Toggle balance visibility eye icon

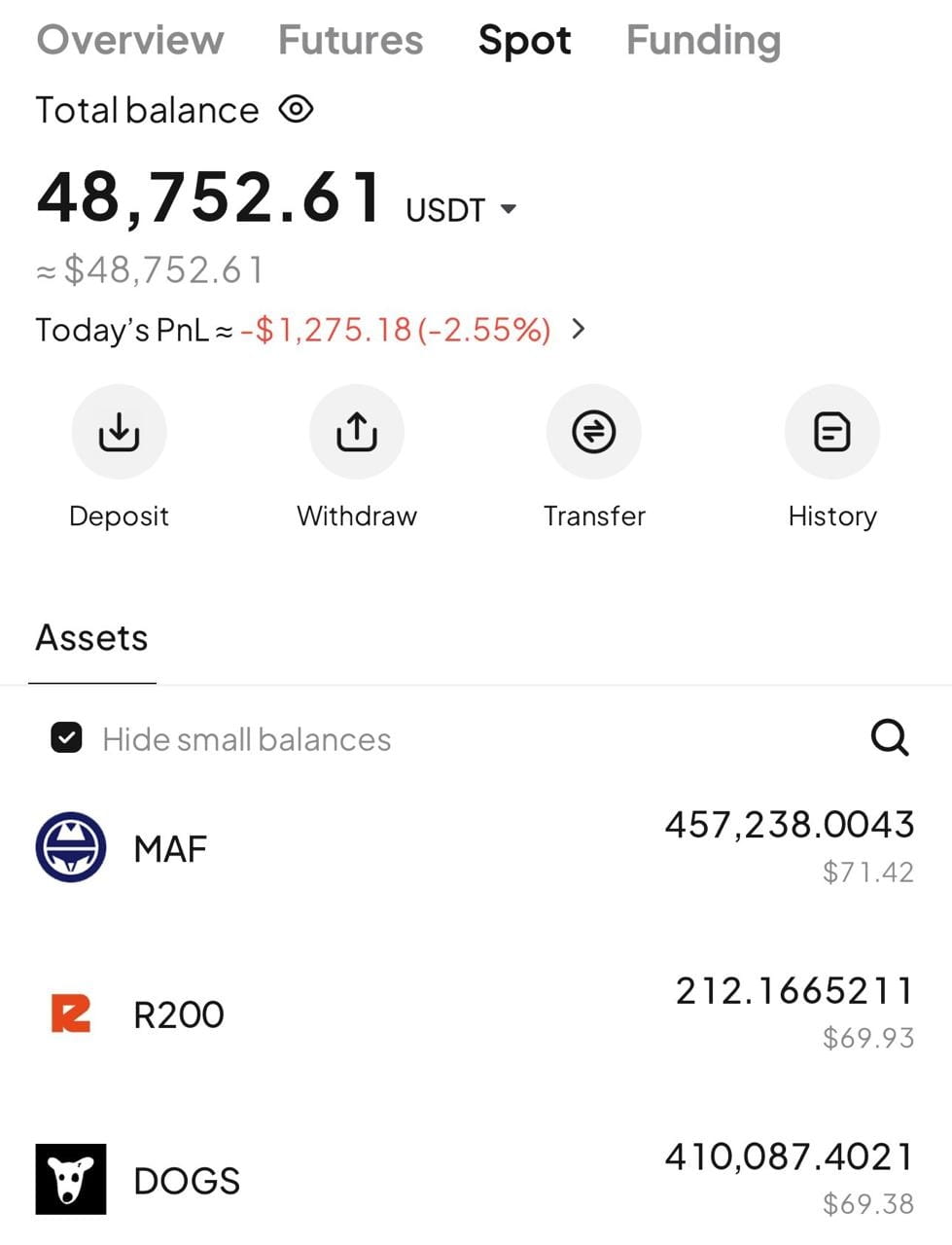[x=296, y=109]
